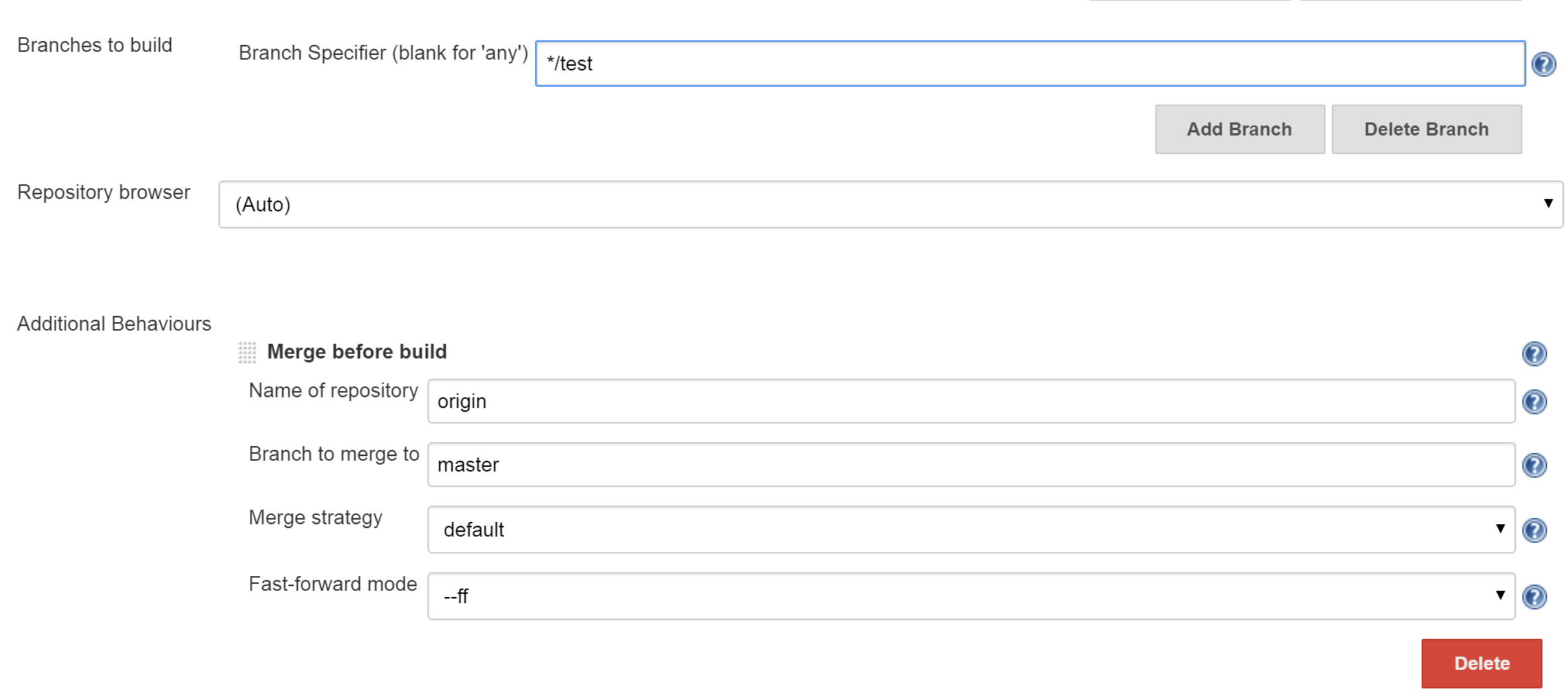The width and height of the screenshot is (1568, 700).
Task: Focus the Branch Specifier input field
Action: coord(1030,63)
